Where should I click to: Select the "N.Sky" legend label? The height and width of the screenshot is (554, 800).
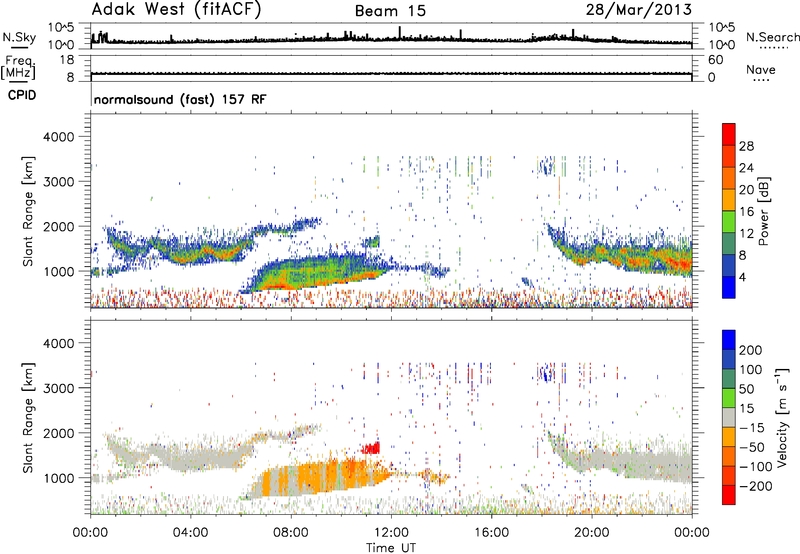[19, 37]
